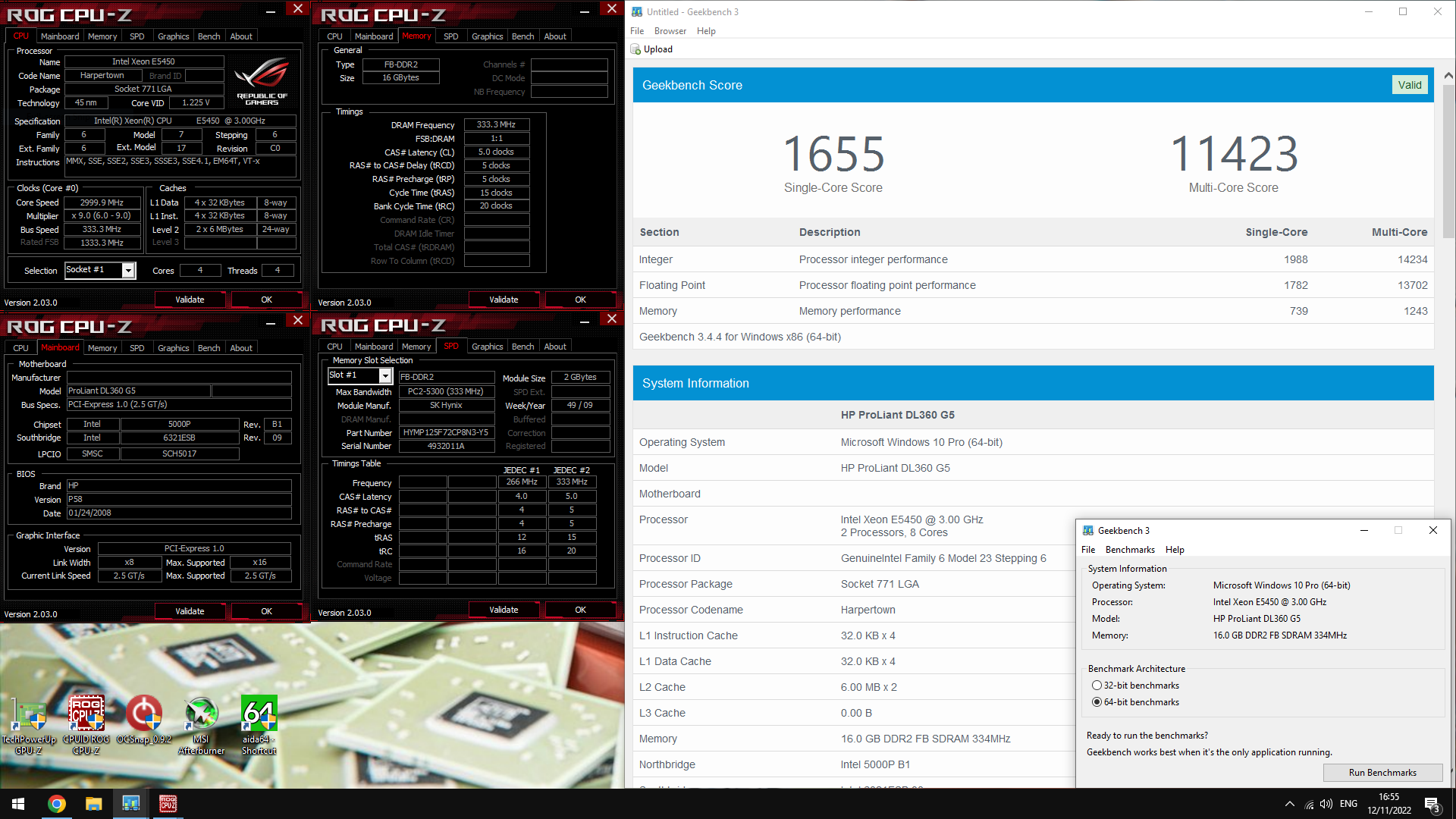The height and width of the screenshot is (819, 1456).
Task: Click the Upload icon in Geekbench browser
Action: pyautogui.click(x=635, y=49)
